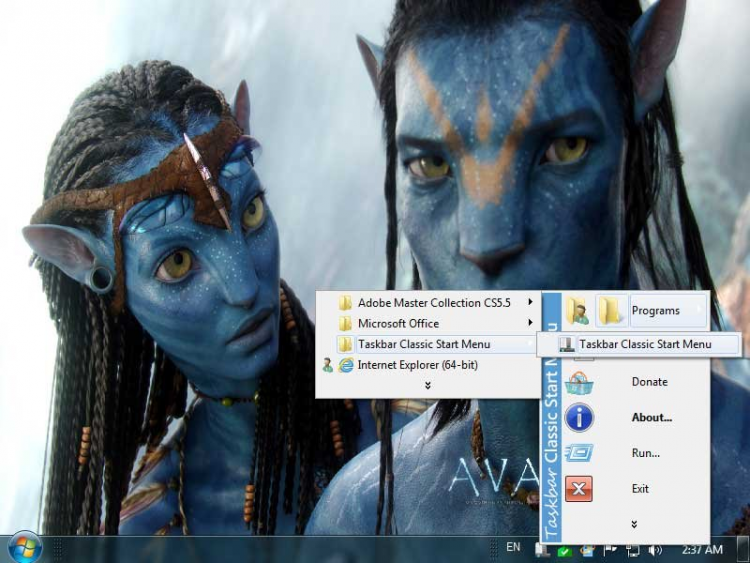750x563 pixels.
Task: Click the Show Desktop button at the taskbar end
Action: pos(743,549)
